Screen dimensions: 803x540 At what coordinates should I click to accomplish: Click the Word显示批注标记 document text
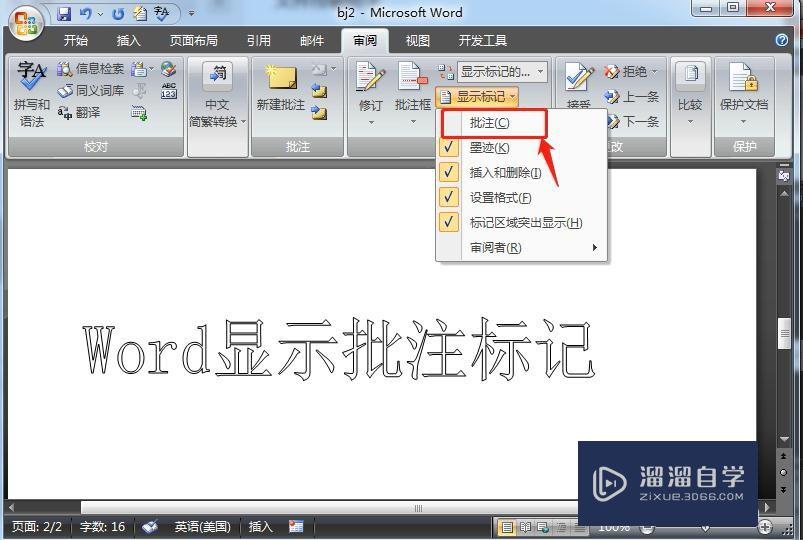click(338, 349)
